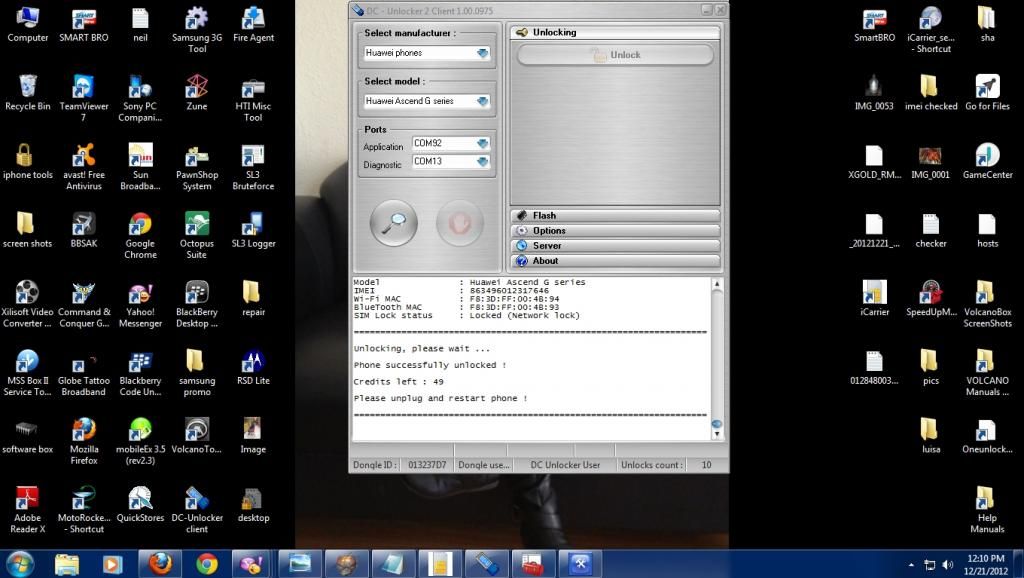The width and height of the screenshot is (1024, 578).
Task: Click the Unlocks count value 10
Action: (x=706, y=465)
